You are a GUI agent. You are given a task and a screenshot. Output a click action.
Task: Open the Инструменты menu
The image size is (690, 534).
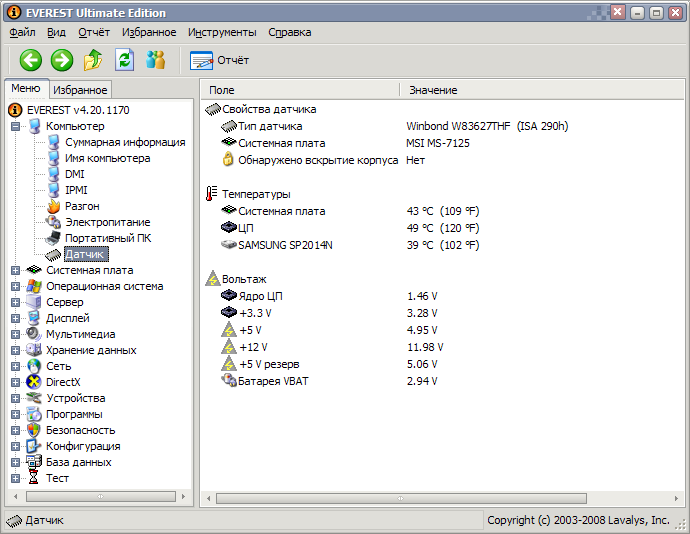222,32
